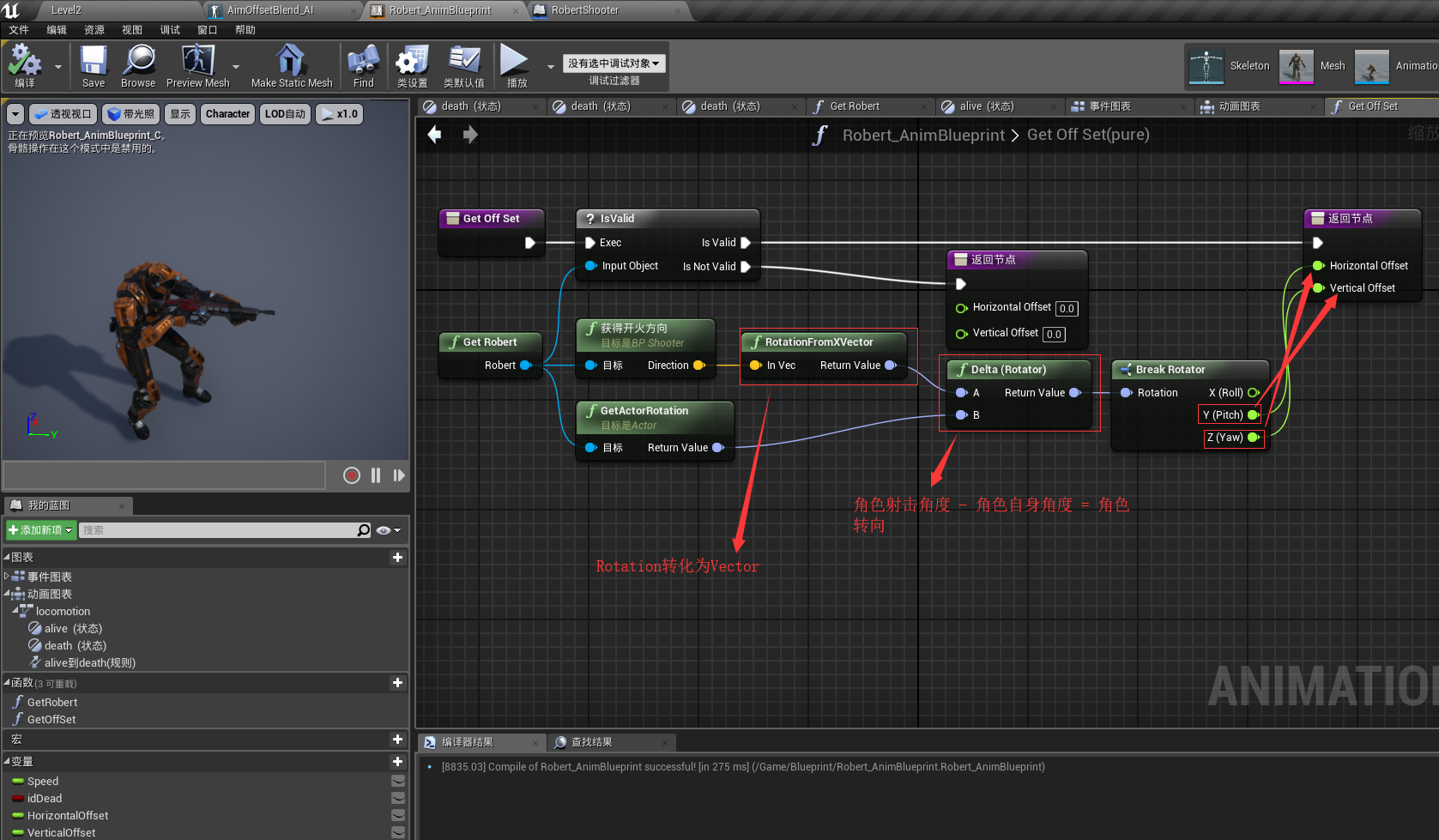This screenshot has width=1439, height=840.
Task: Switch to Mesh mode
Action: (1313, 66)
